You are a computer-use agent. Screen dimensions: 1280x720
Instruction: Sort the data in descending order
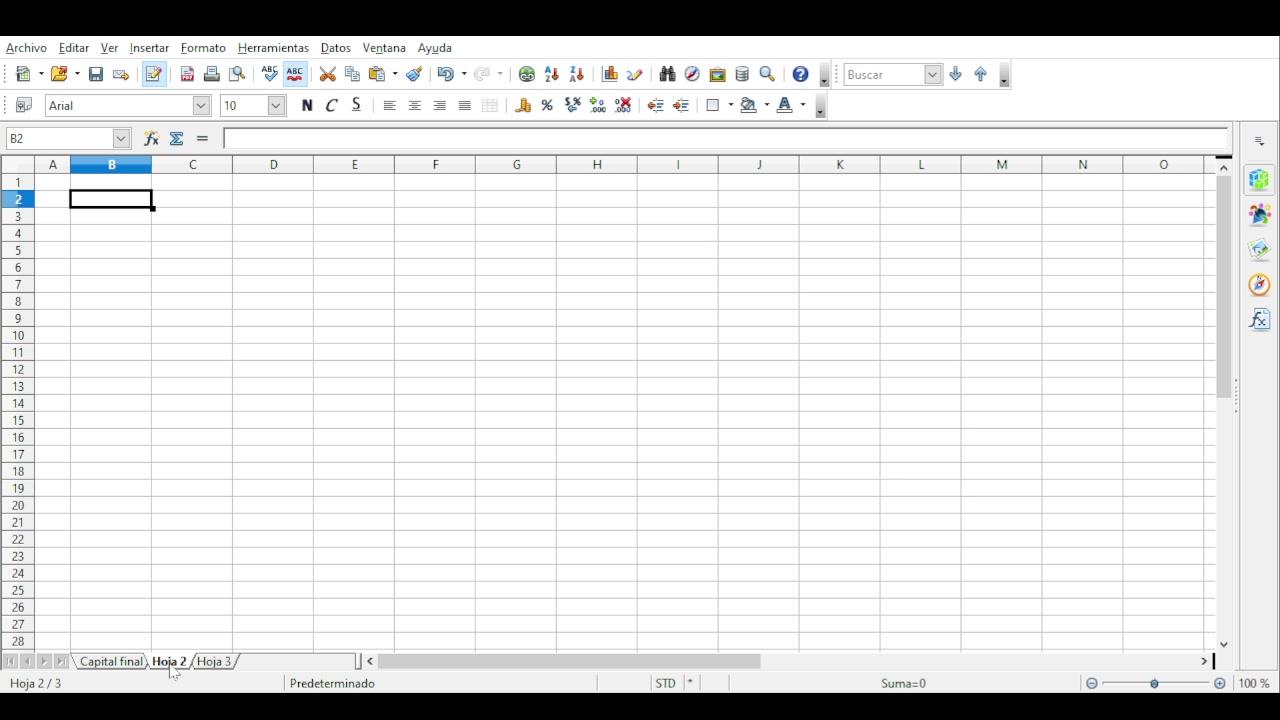point(576,74)
